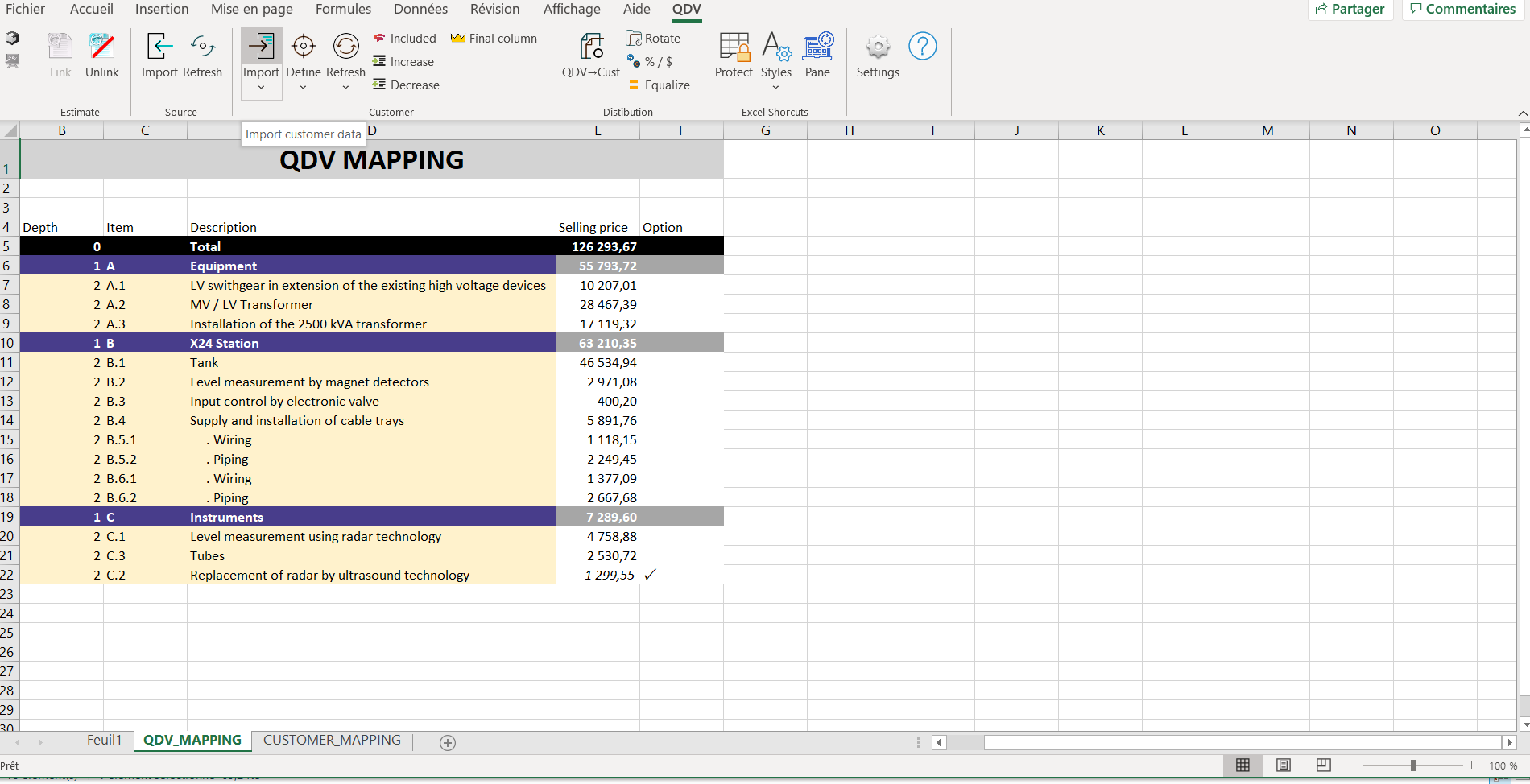Click Import customer data icon
Image resolution: width=1530 pixels, height=784 pixels.
[x=261, y=46]
